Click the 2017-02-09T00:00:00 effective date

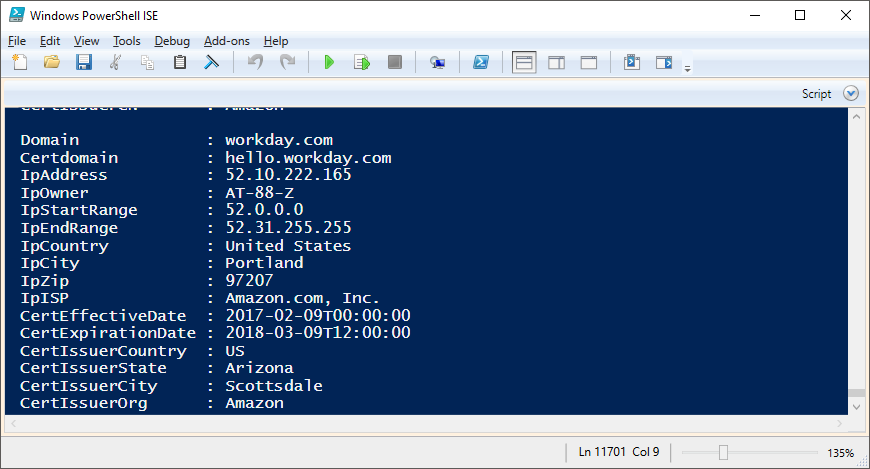pos(318,315)
